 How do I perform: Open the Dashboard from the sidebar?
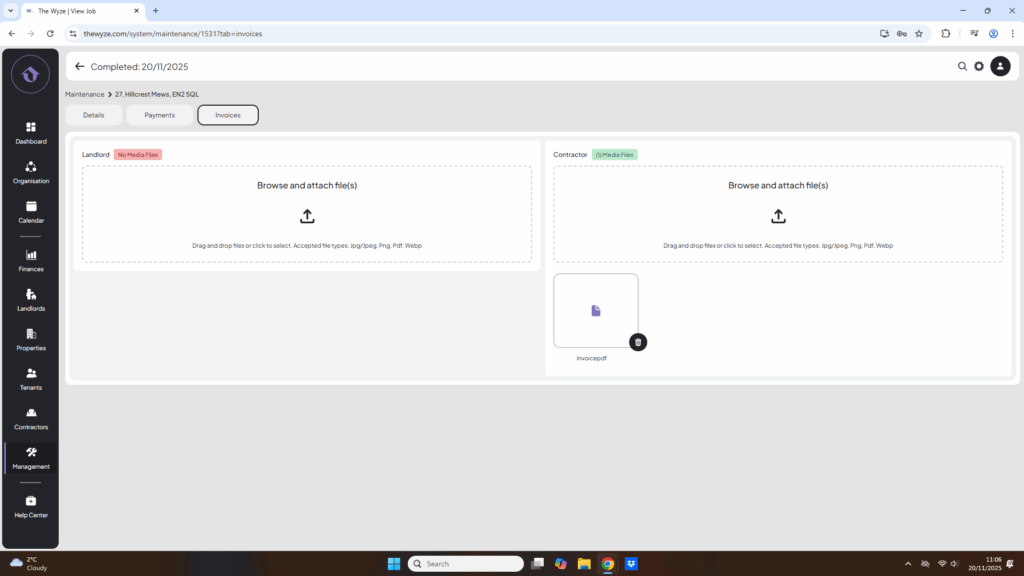point(31,132)
